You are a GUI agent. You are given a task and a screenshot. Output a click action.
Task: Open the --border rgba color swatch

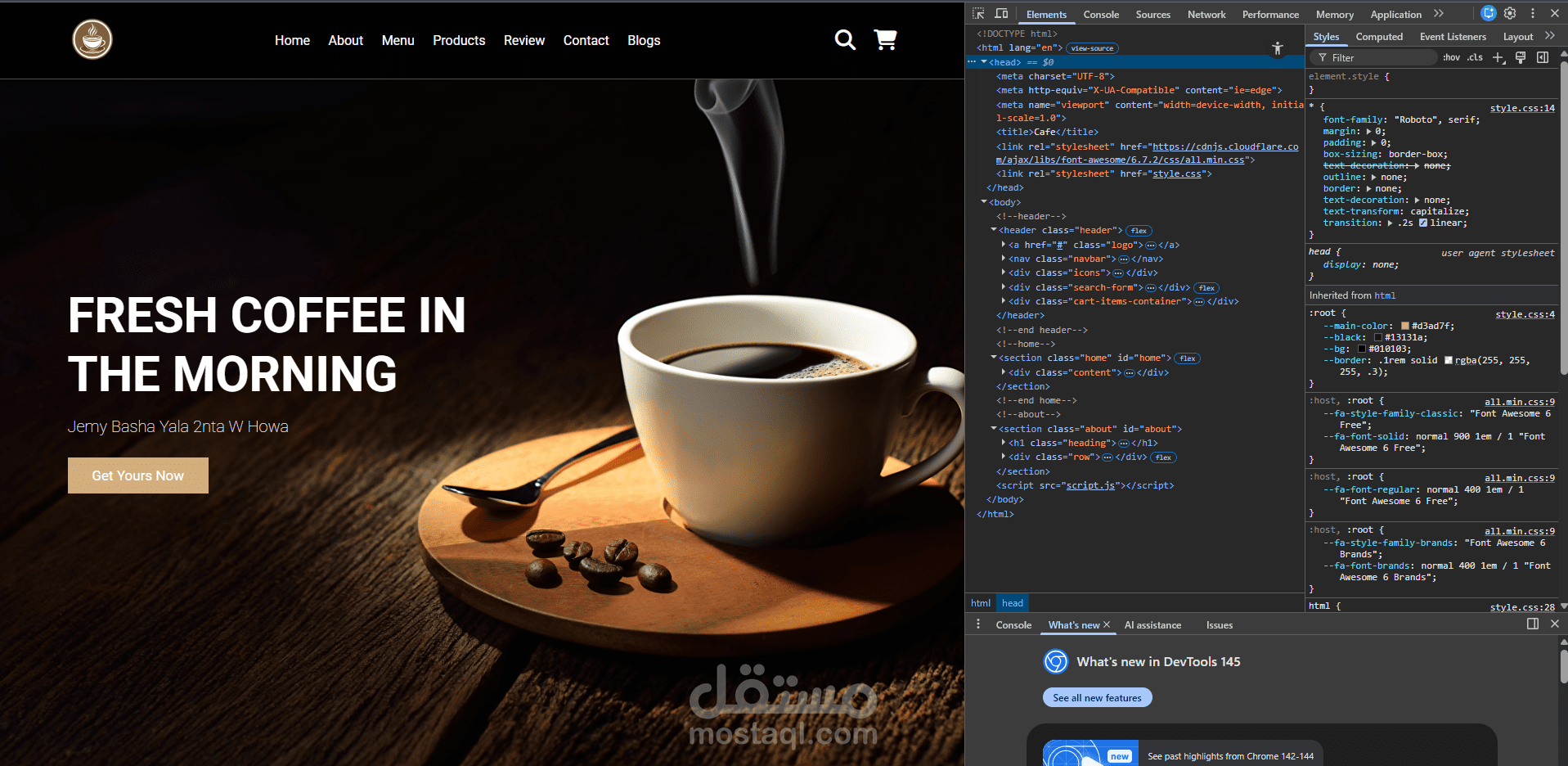tap(1449, 361)
